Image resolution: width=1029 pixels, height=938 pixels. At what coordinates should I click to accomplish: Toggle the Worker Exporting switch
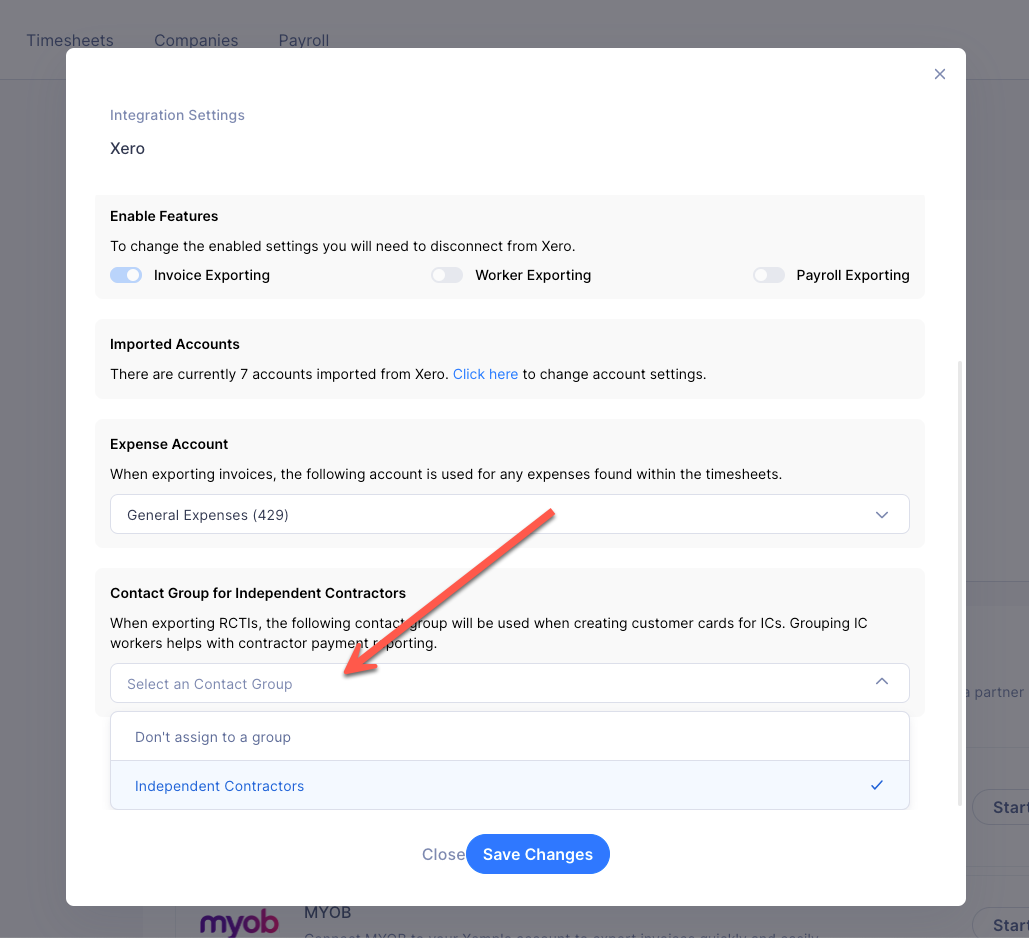[447, 275]
